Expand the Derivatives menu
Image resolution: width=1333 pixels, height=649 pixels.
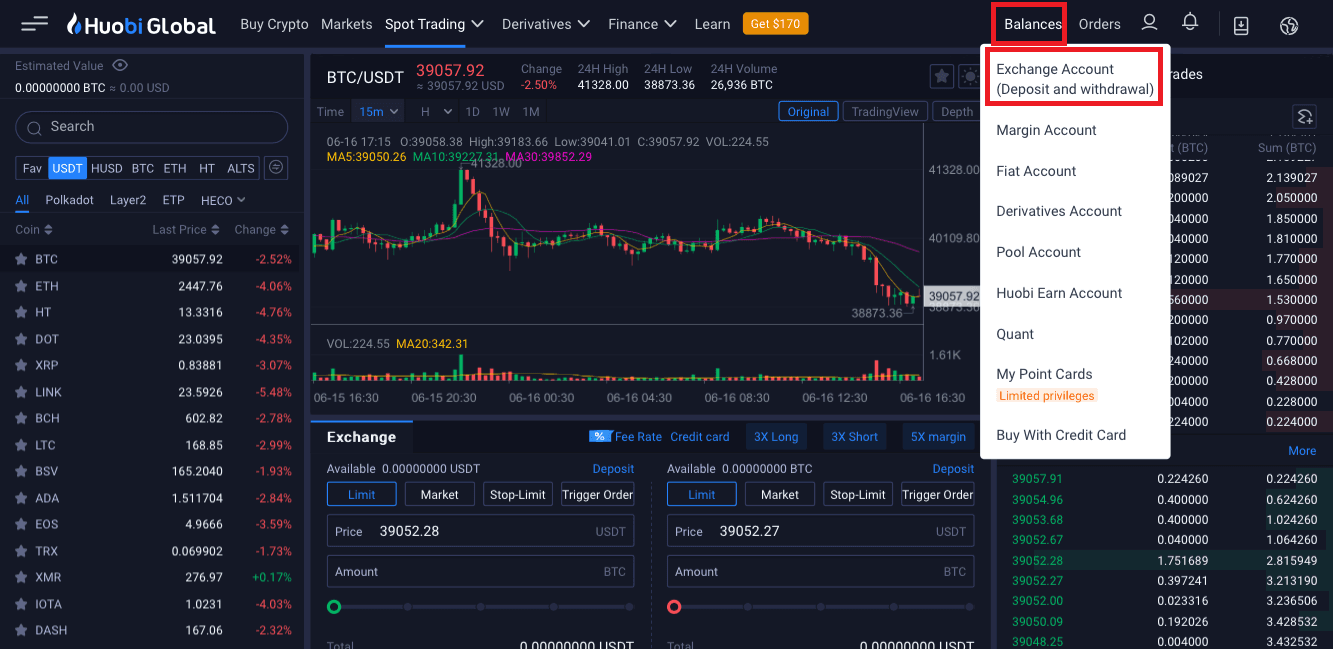(x=546, y=24)
